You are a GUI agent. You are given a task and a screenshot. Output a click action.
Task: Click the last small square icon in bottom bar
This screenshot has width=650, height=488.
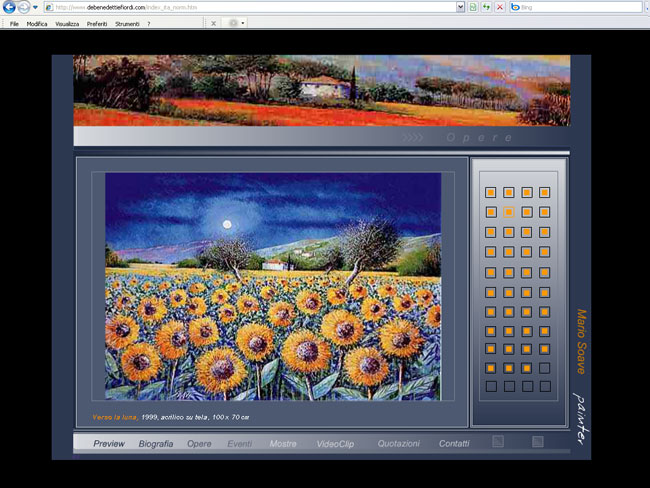point(538,442)
